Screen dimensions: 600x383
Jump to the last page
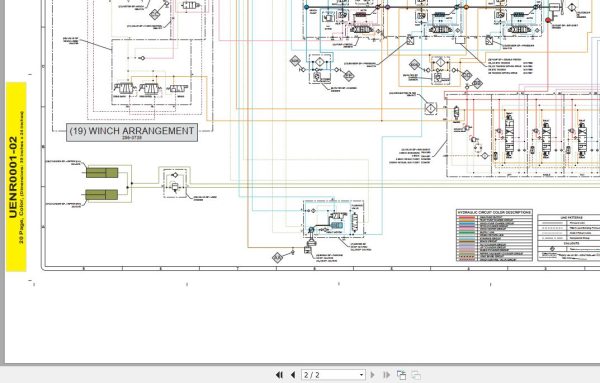(386, 375)
